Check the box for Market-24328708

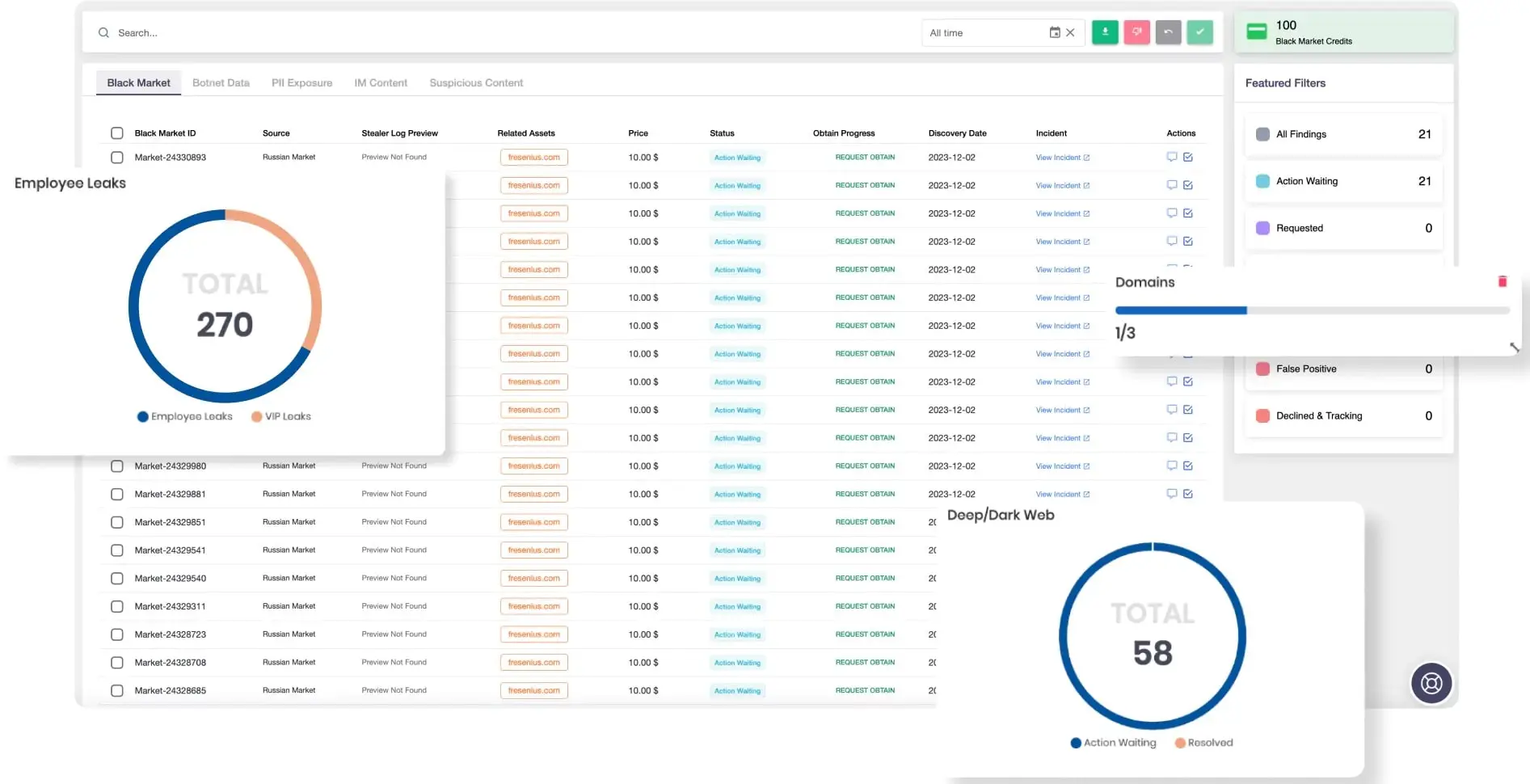pos(117,663)
